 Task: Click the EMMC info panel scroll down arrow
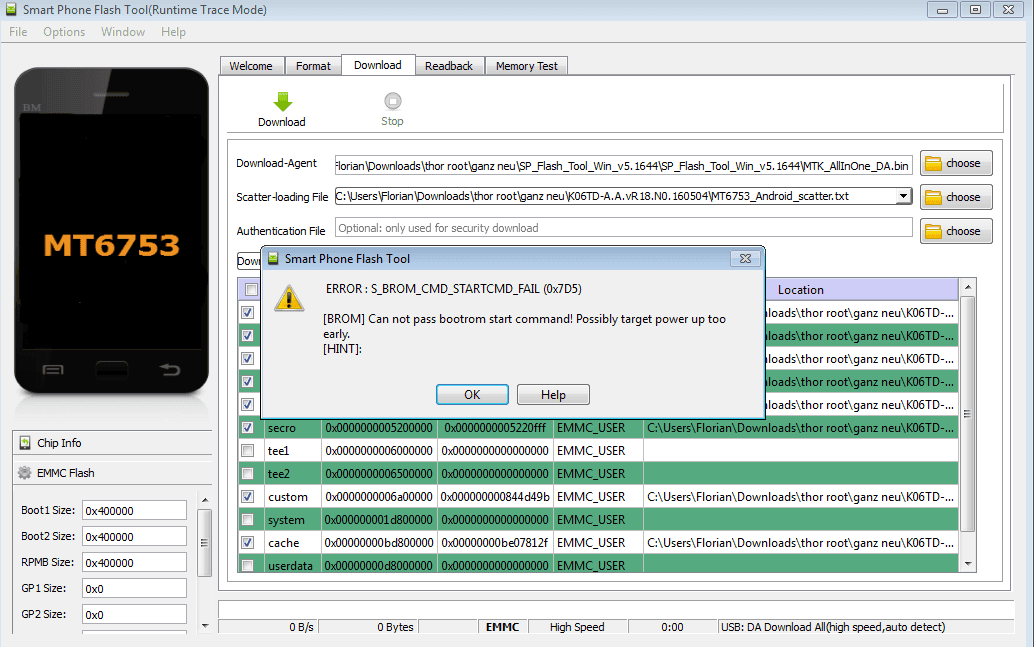[x=205, y=626]
